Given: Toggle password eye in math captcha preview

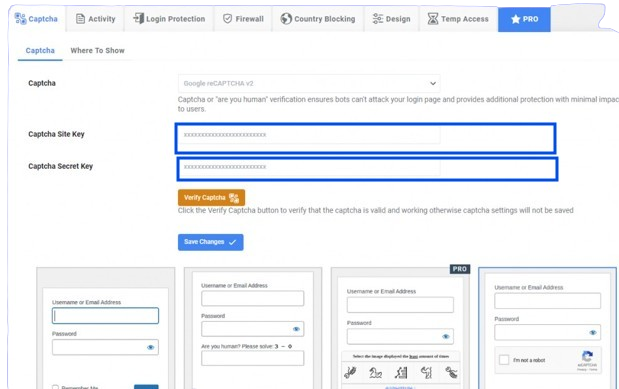Looking at the screenshot, I should tap(296, 329).
